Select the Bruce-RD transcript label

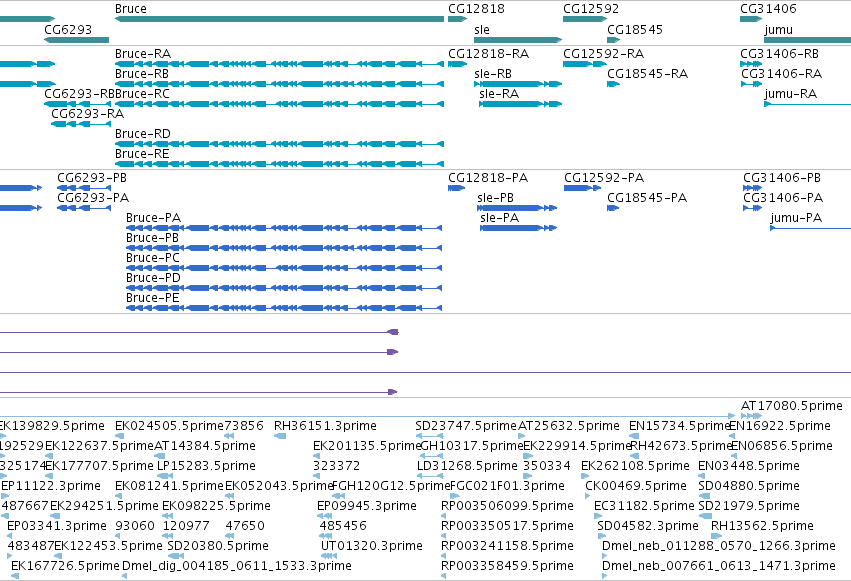tap(143, 133)
